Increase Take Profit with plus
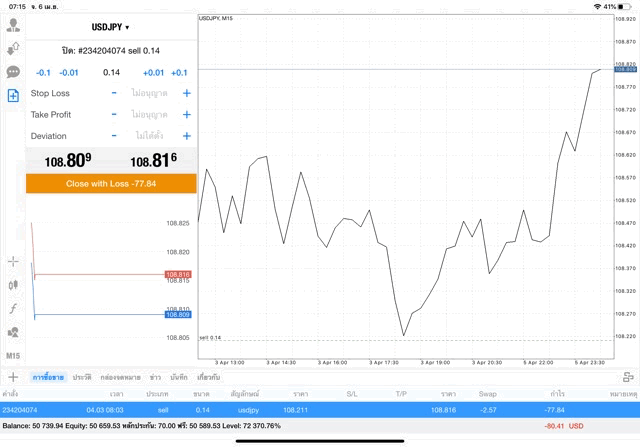This screenshot has height=447, width=640. (187, 114)
